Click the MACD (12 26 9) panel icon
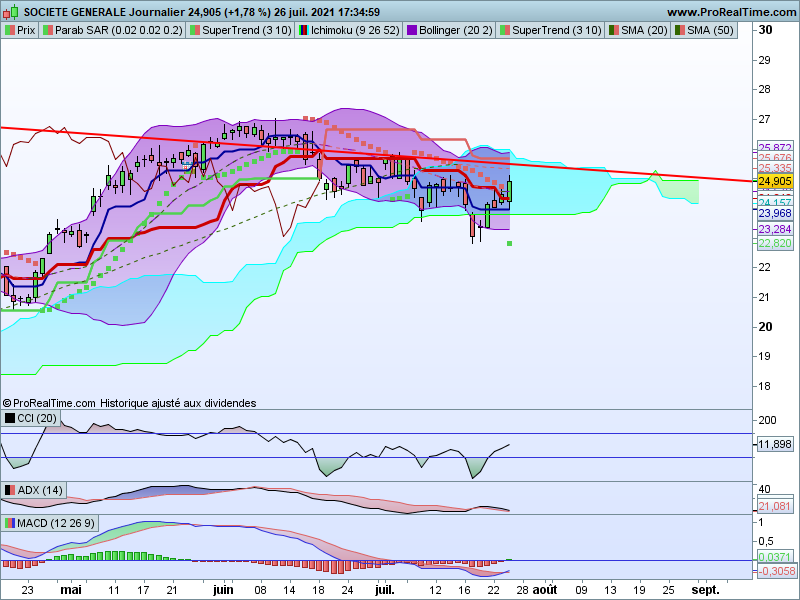The width and height of the screenshot is (800, 600). (10, 523)
